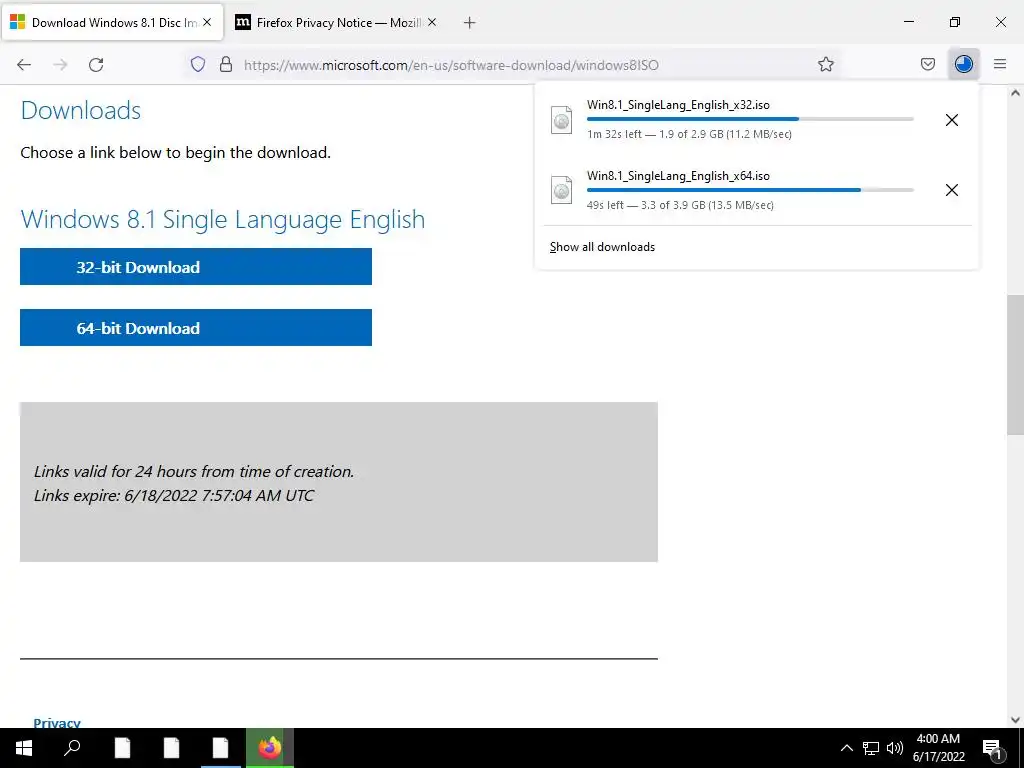1024x768 pixels.
Task: Cancel the x64.iso download
Action: (x=952, y=190)
